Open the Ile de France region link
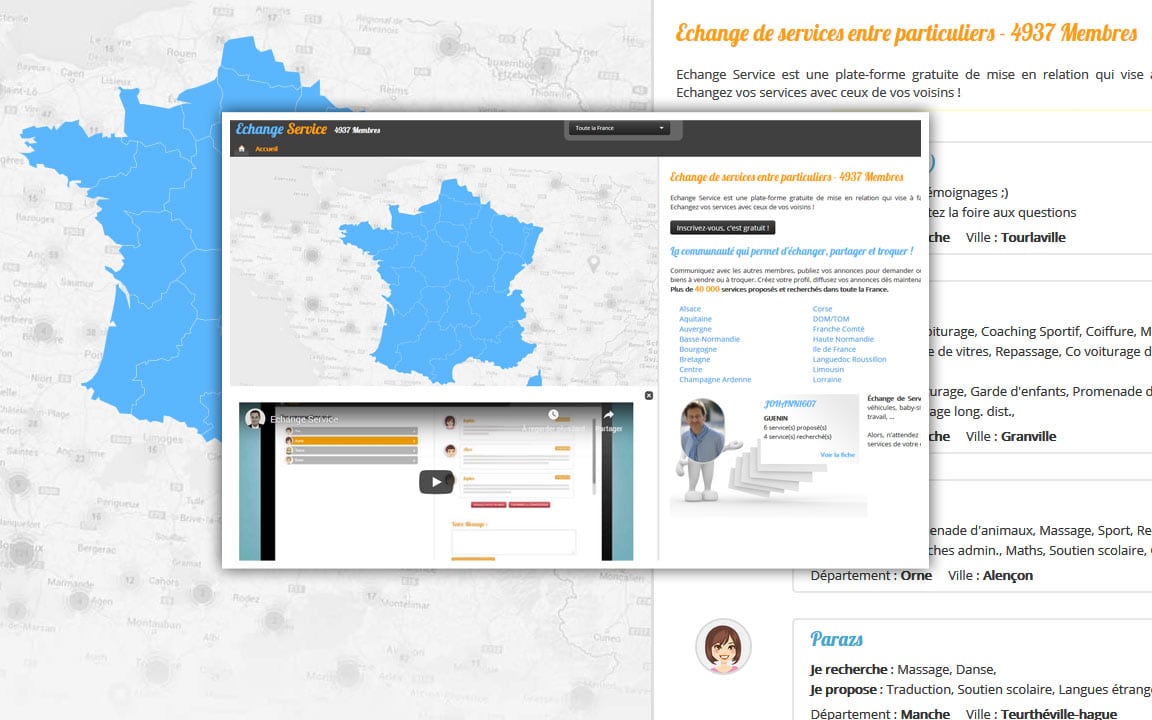This screenshot has width=1152, height=720. [x=834, y=350]
